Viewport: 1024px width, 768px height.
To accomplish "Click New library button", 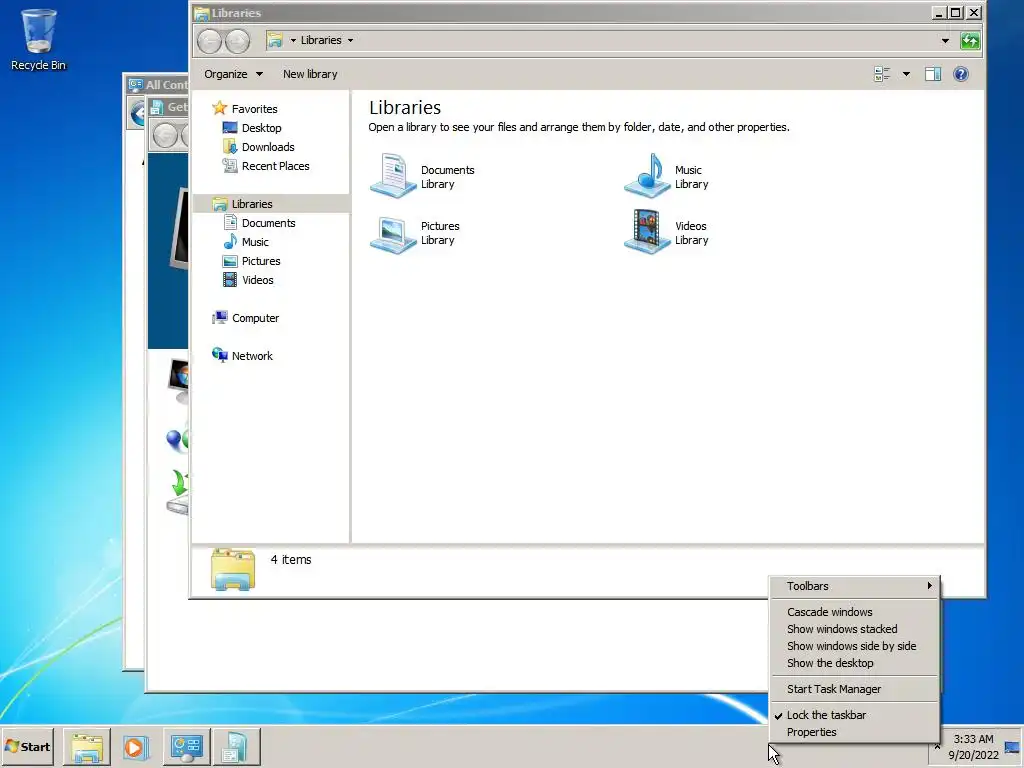I will coord(310,74).
